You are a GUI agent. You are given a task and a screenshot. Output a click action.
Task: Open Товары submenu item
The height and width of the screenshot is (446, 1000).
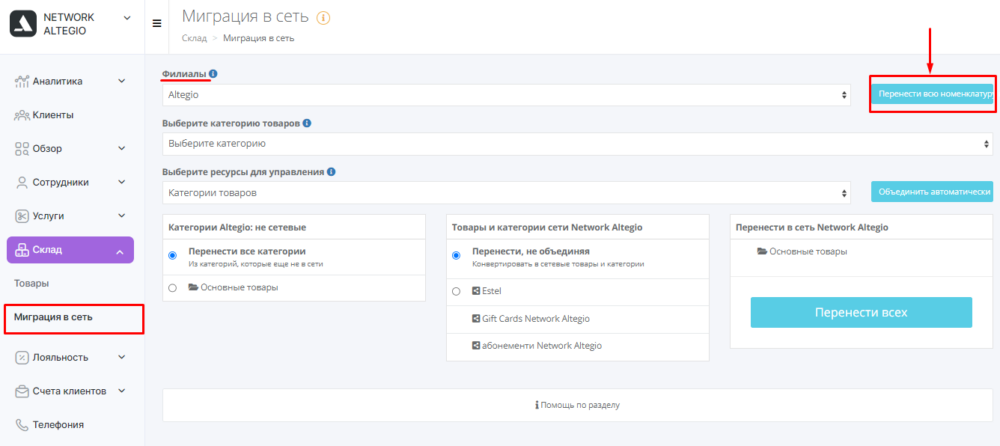coord(32,283)
